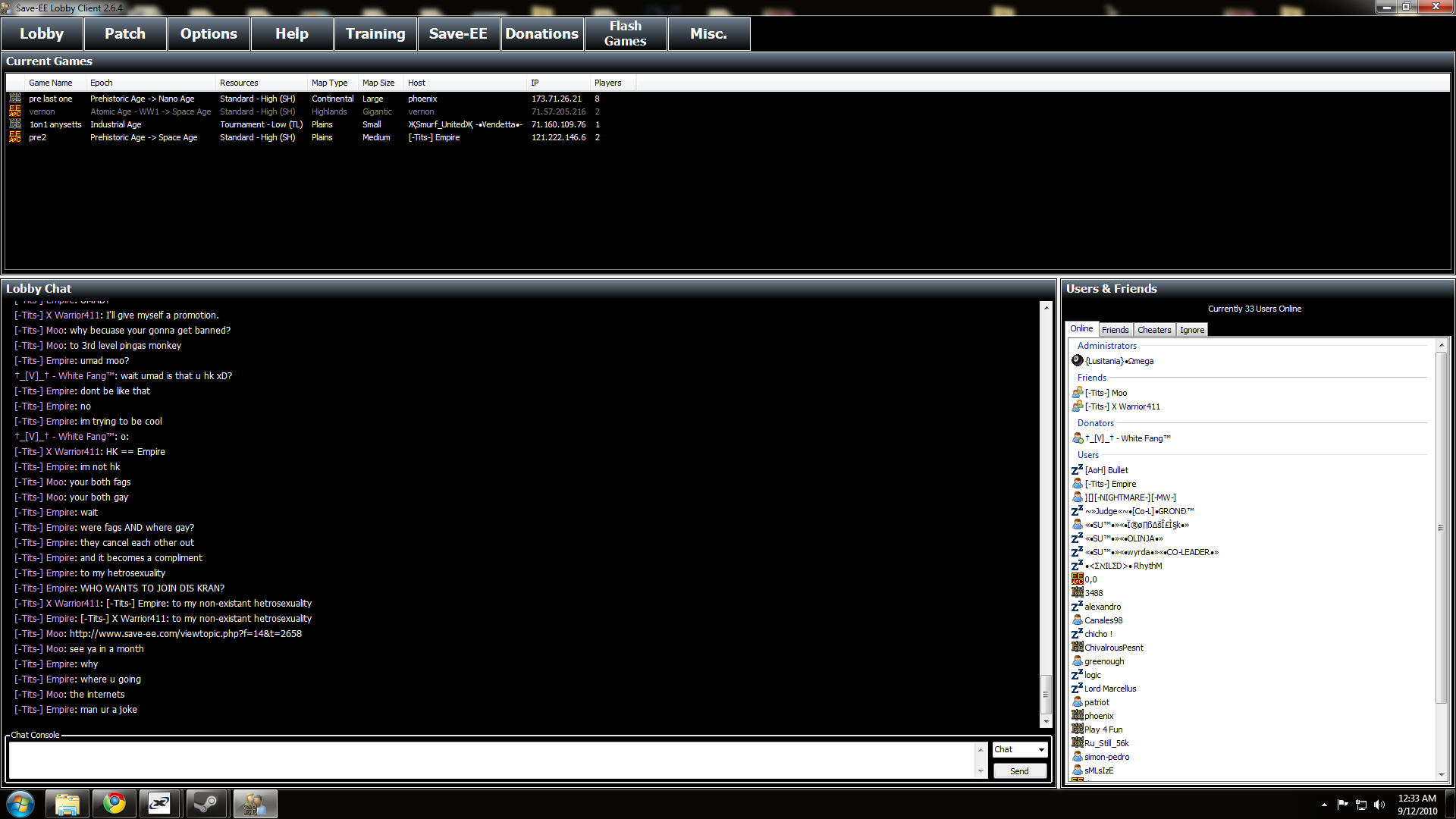Click the lobby chat scrollbar down arrow

(1046, 722)
